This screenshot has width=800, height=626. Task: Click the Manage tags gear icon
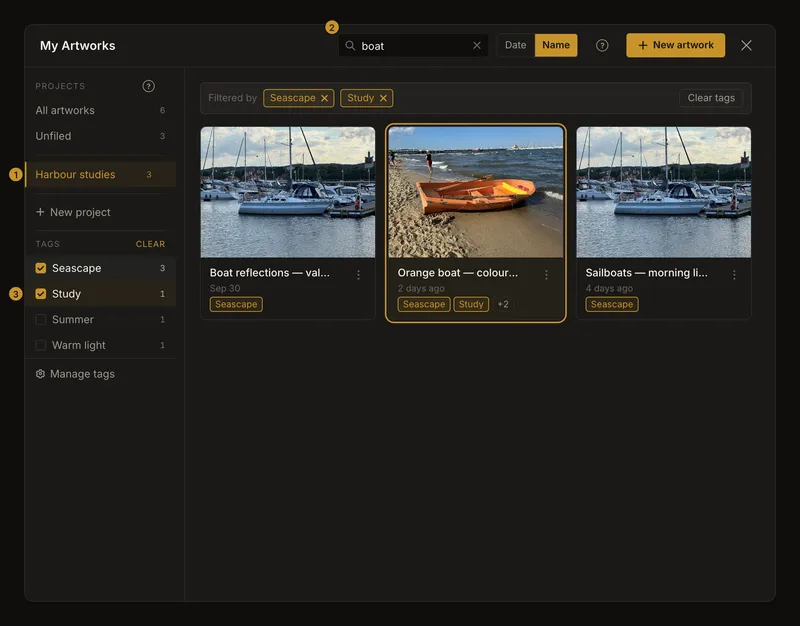[x=40, y=374]
